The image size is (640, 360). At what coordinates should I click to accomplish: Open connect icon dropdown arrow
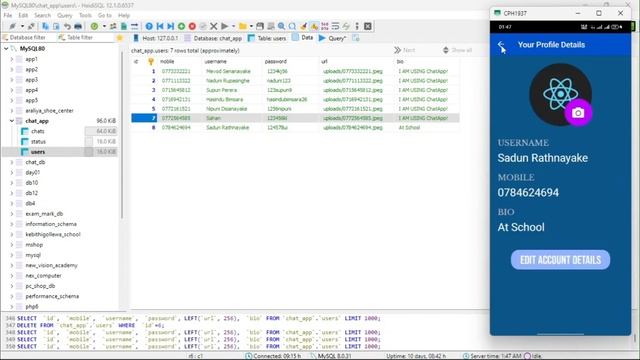pos(22,26)
